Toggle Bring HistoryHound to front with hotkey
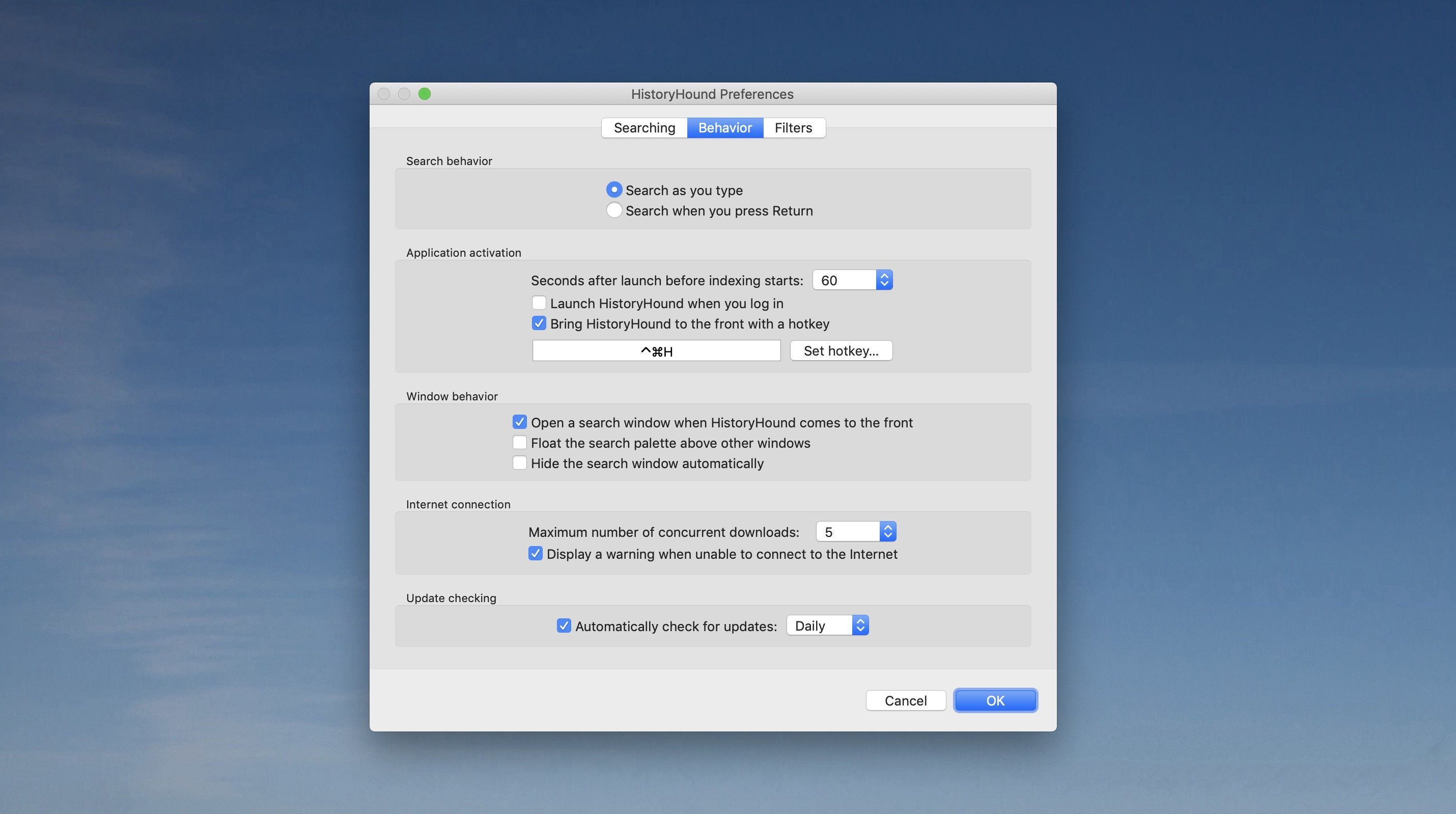Screen dimensions: 1456x814 point(539,323)
